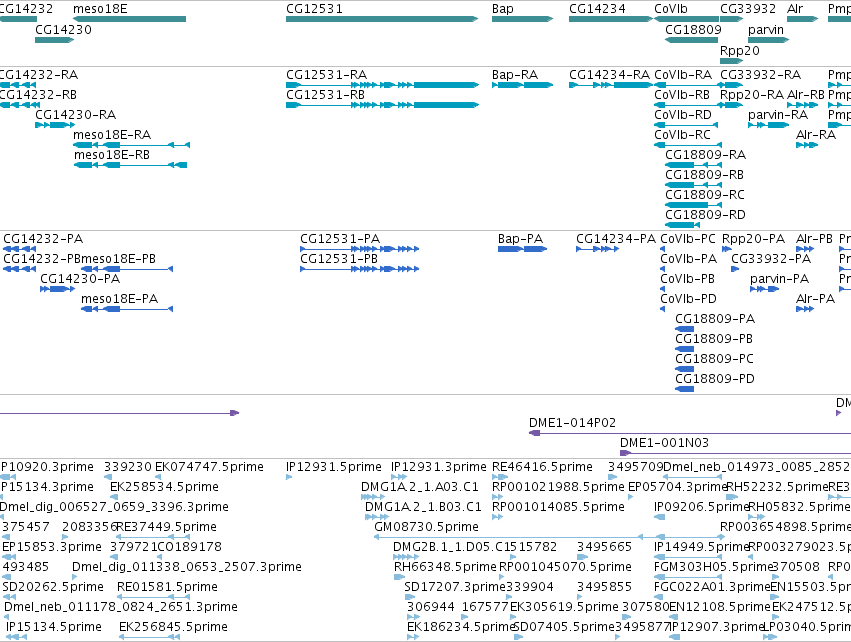Select the CG14232-PA protein feature
The width and height of the screenshot is (851, 642).
(x=20, y=249)
